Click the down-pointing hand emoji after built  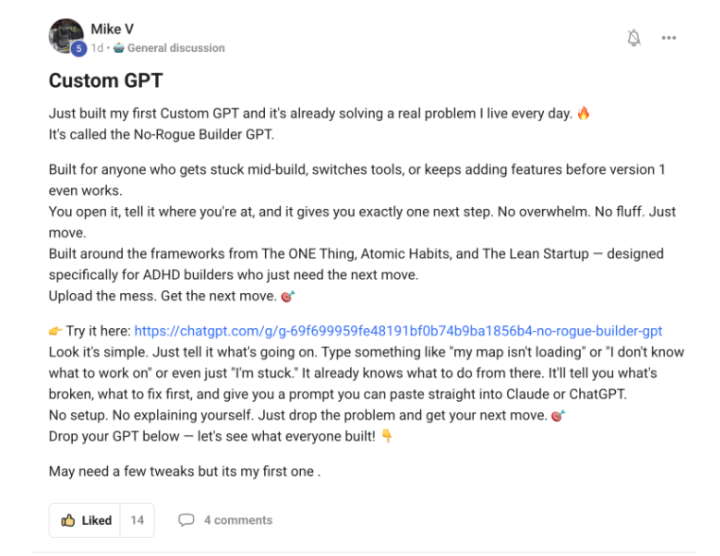pyautogui.click(x=387, y=436)
